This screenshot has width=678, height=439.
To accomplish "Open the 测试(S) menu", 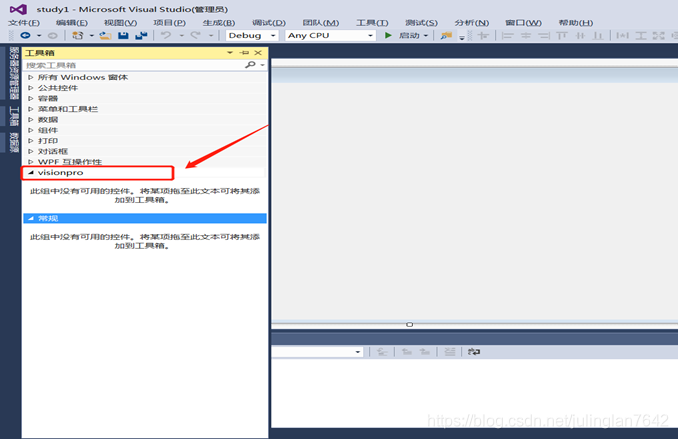I will (x=422, y=22).
